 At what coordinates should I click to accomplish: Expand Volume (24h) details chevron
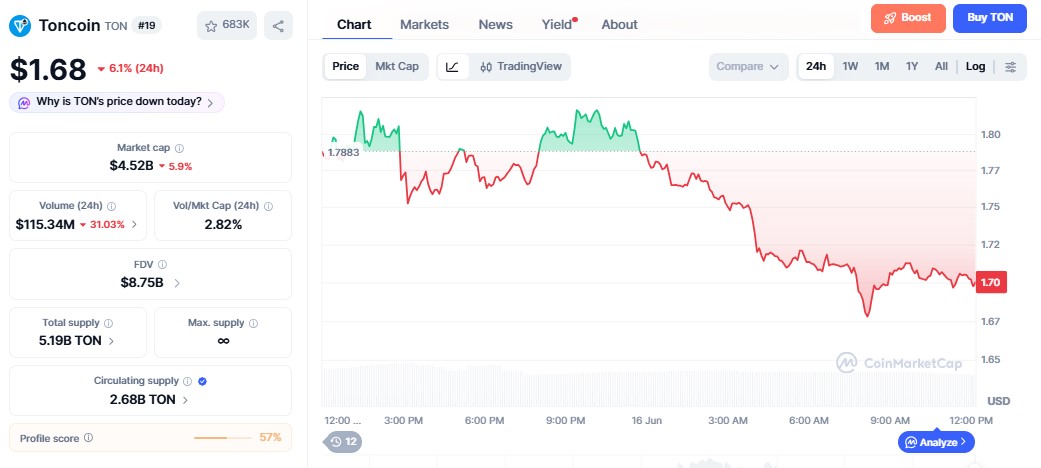135,224
